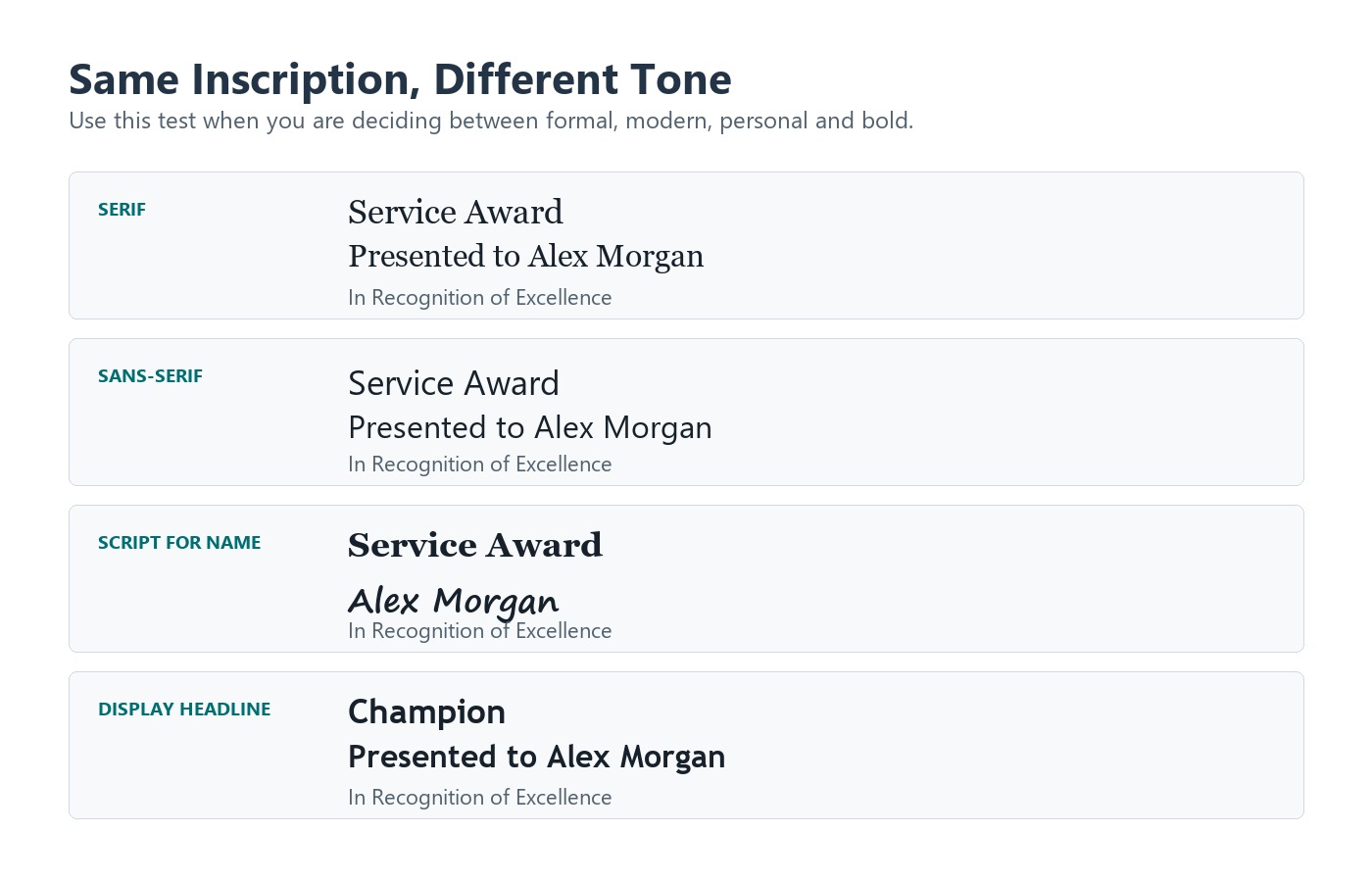Click serif 'Presented to Alex Morgan' line
The width and height of the screenshot is (1372, 882).
tap(526, 256)
